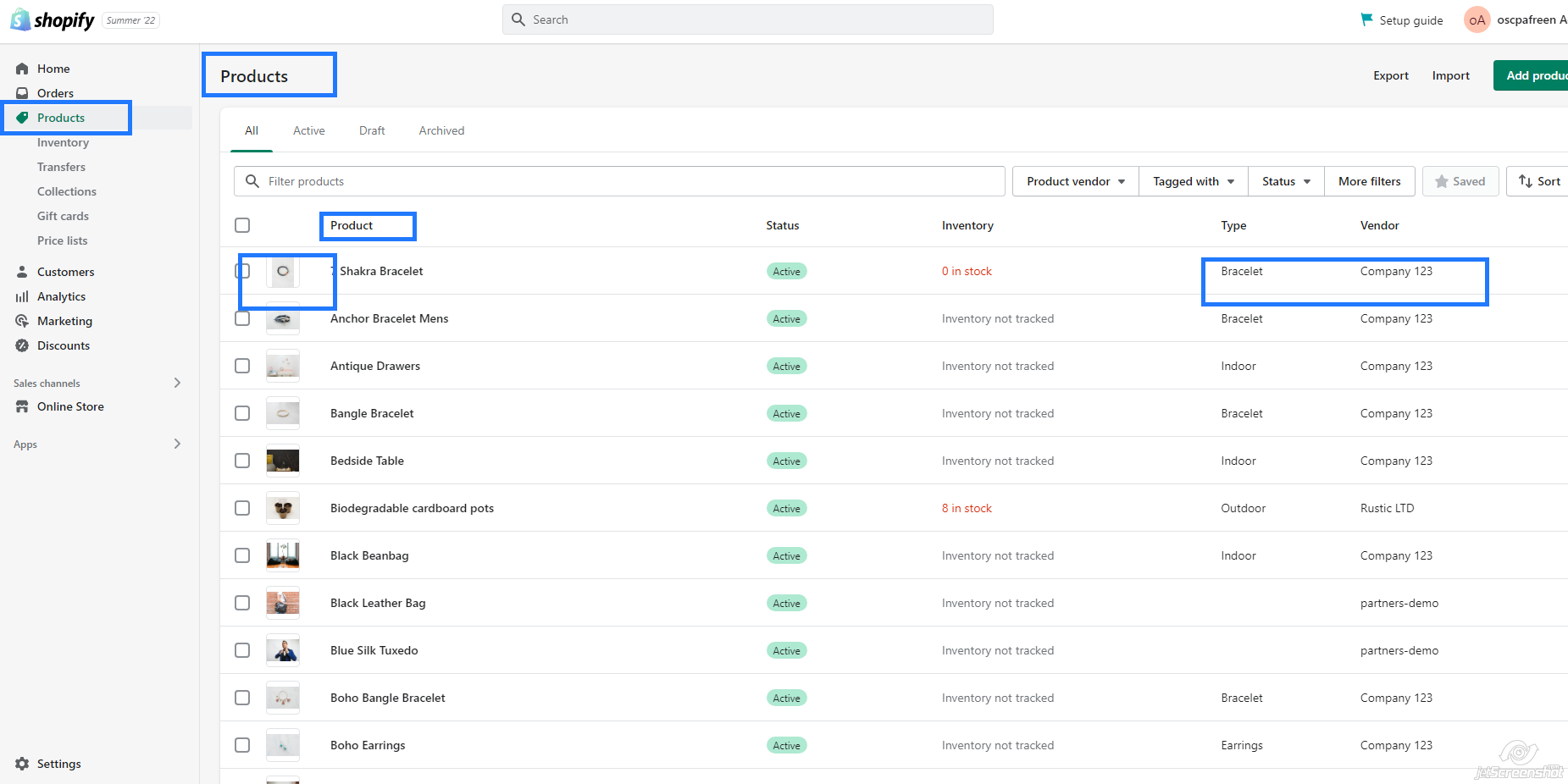The width and height of the screenshot is (1568, 784).
Task: Click the Settings gear icon
Action: (x=22, y=764)
